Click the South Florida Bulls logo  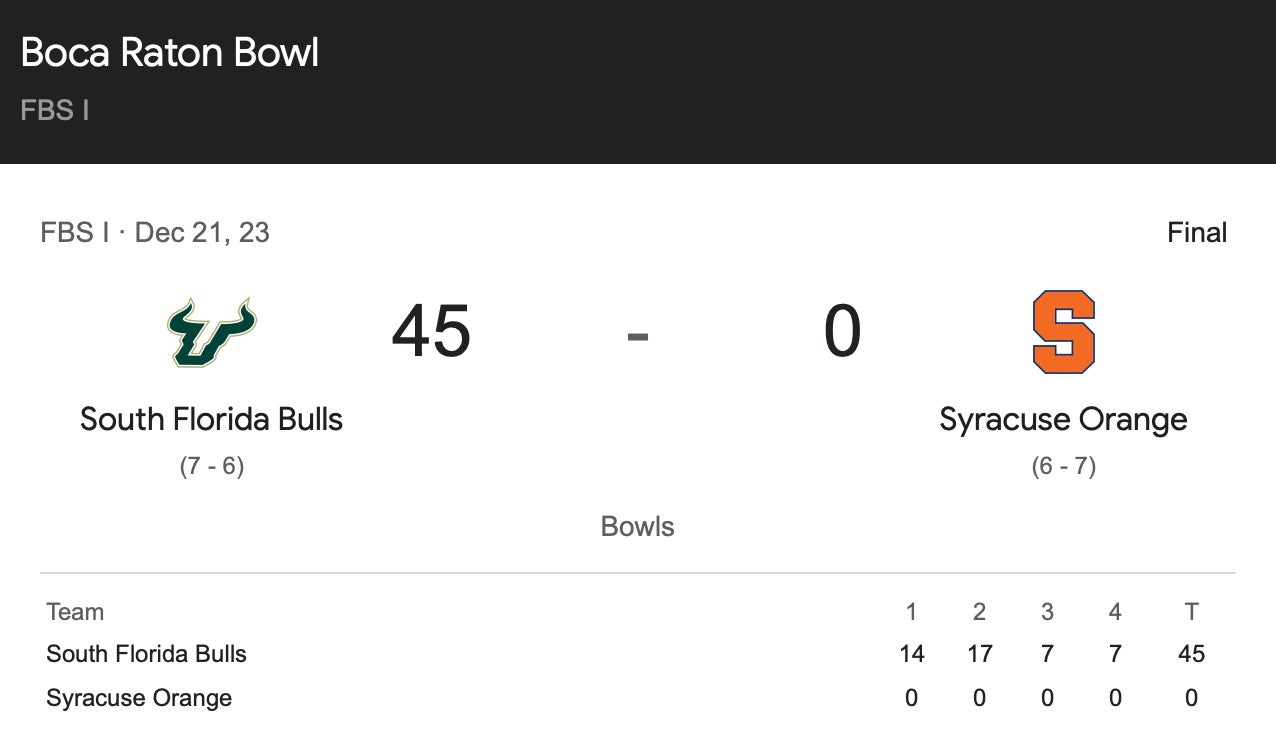coord(211,332)
